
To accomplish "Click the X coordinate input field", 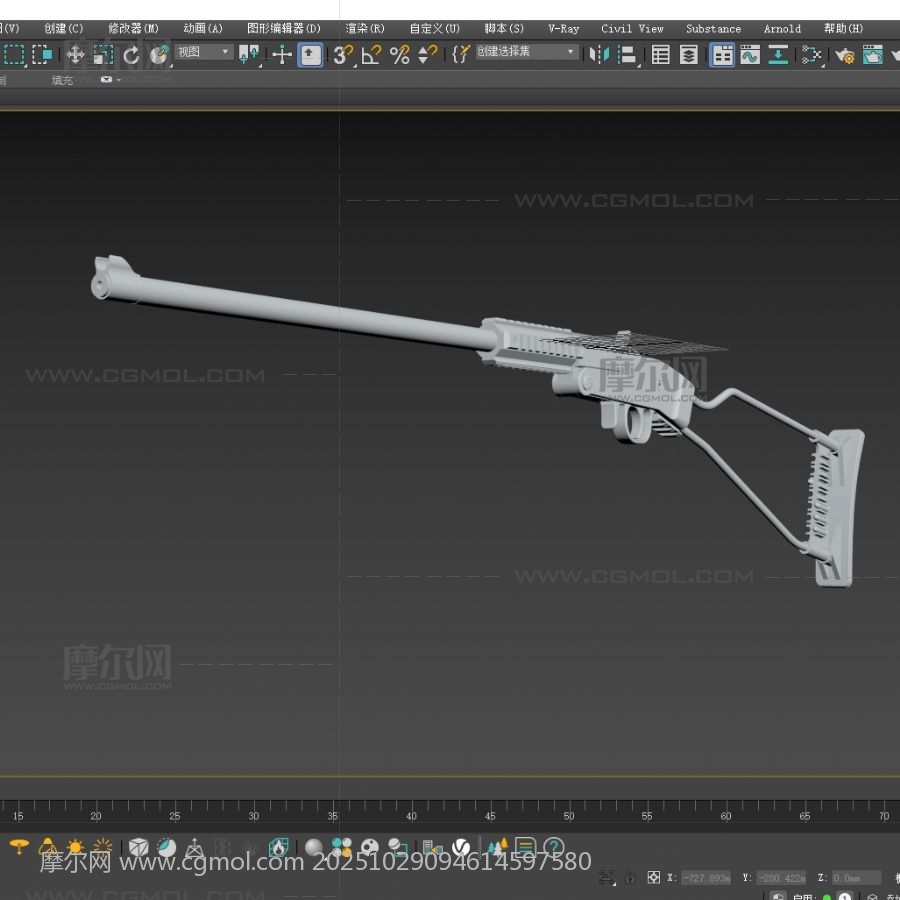I will coord(706,878).
